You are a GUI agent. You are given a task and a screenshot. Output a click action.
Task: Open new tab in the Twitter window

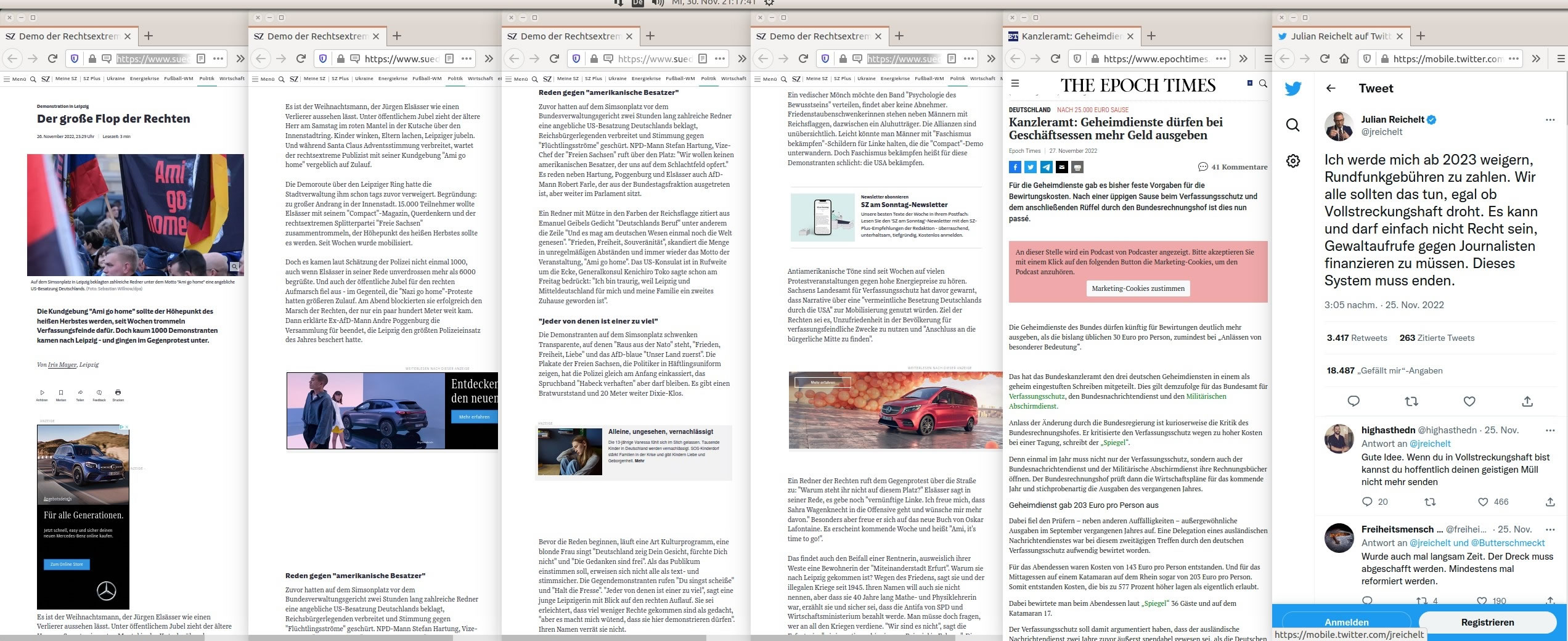pos(1421,36)
